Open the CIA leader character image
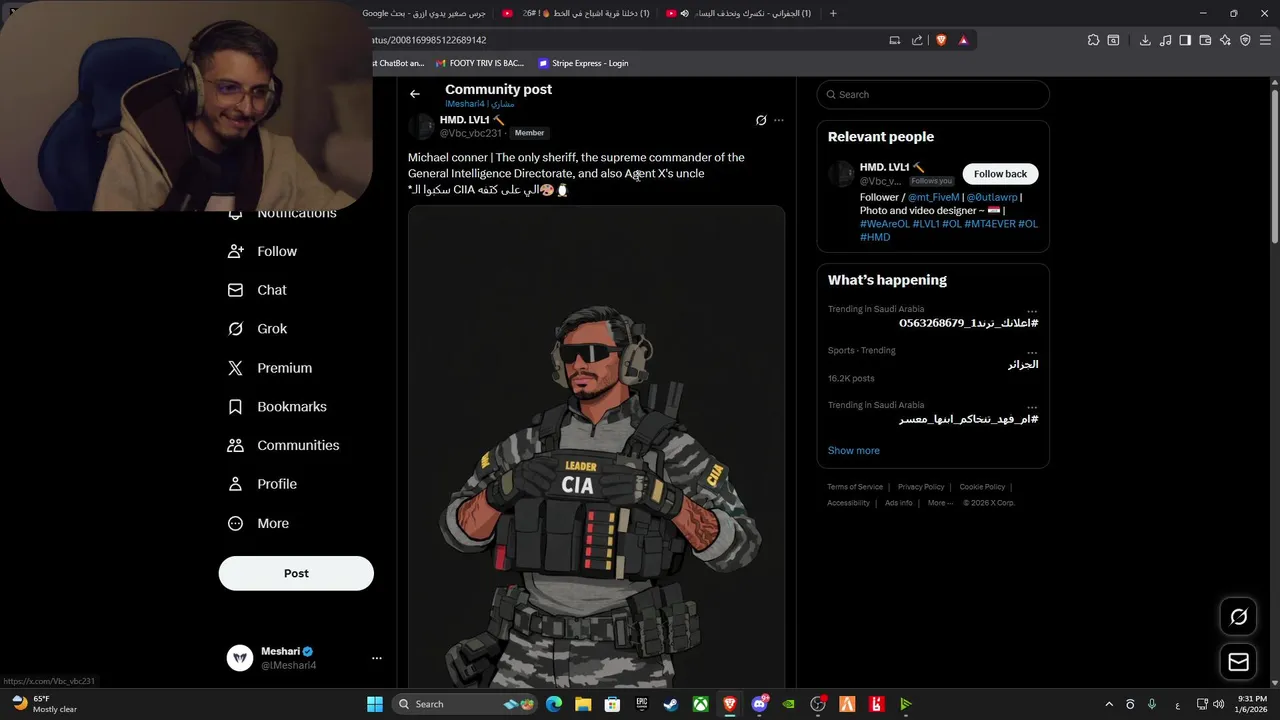The image size is (1280, 720). pos(596,447)
